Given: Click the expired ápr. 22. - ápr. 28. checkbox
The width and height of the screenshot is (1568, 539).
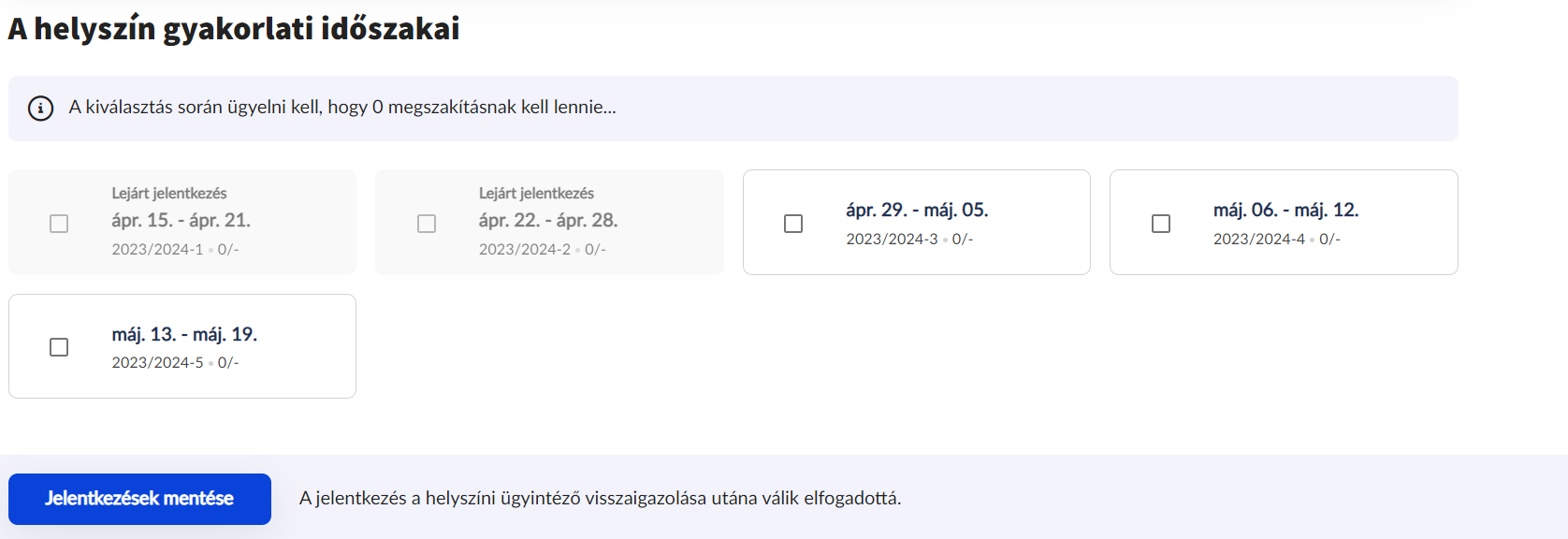Looking at the screenshot, I should point(427,224).
